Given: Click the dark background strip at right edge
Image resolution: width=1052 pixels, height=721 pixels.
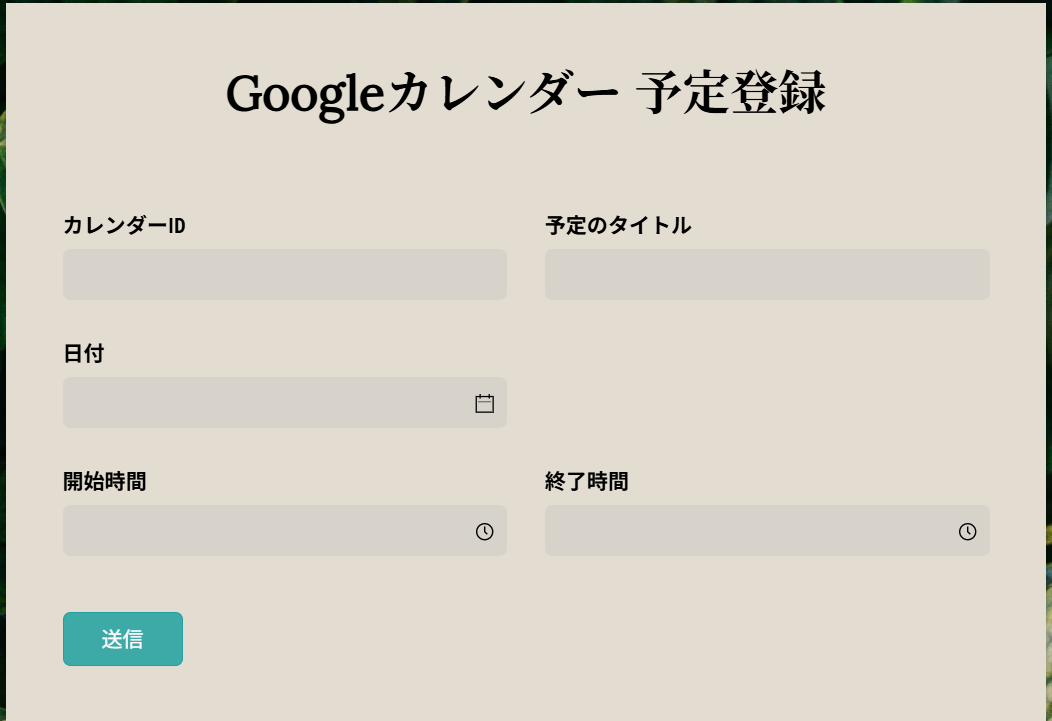Looking at the screenshot, I should [x=1049, y=362].
